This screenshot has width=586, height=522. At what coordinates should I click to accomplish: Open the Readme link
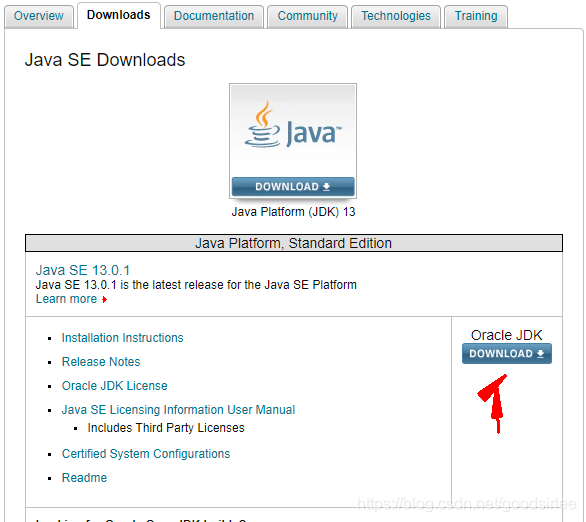click(x=84, y=478)
